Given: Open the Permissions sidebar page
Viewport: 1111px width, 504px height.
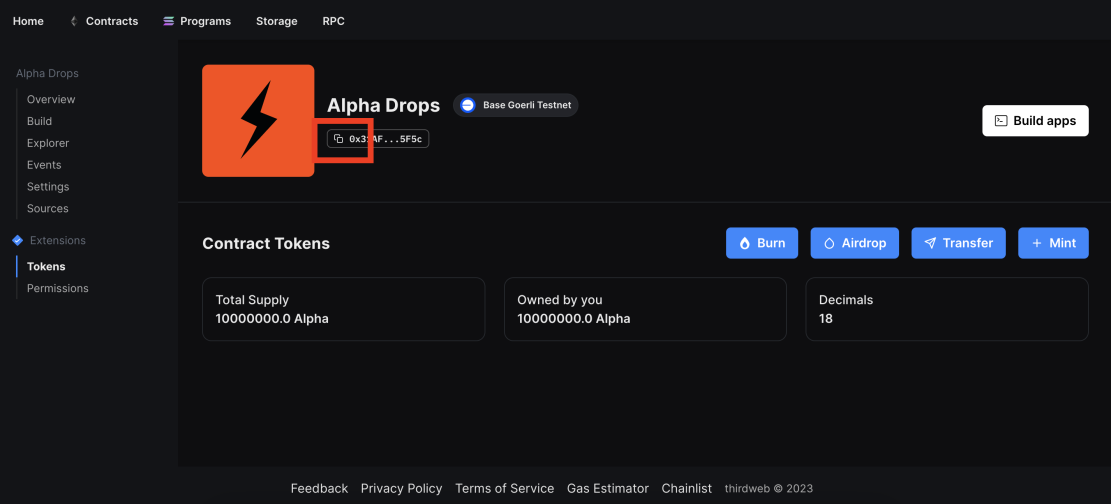Looking at the screenshot, I should [x=57, y=289].
